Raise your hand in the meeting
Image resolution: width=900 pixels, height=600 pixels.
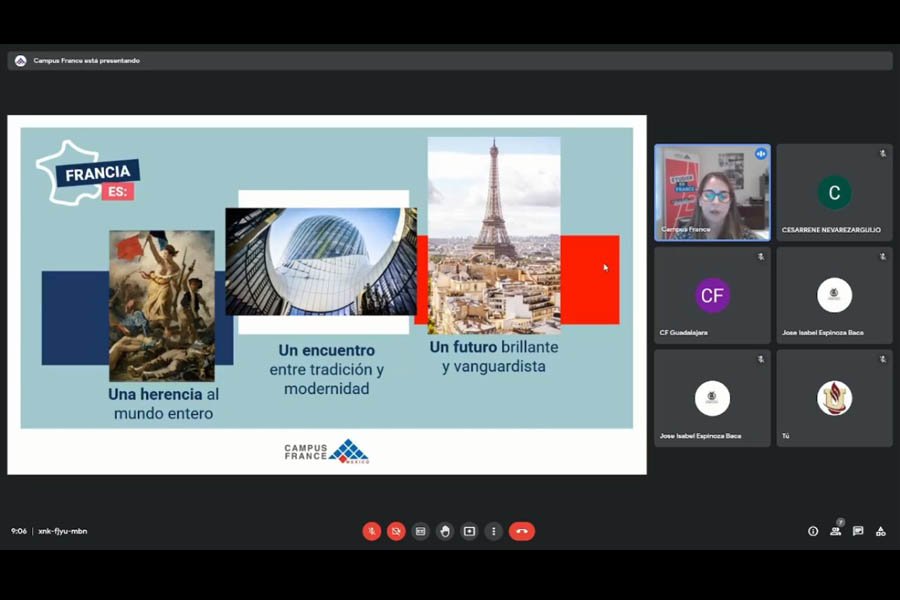point(445,531)
